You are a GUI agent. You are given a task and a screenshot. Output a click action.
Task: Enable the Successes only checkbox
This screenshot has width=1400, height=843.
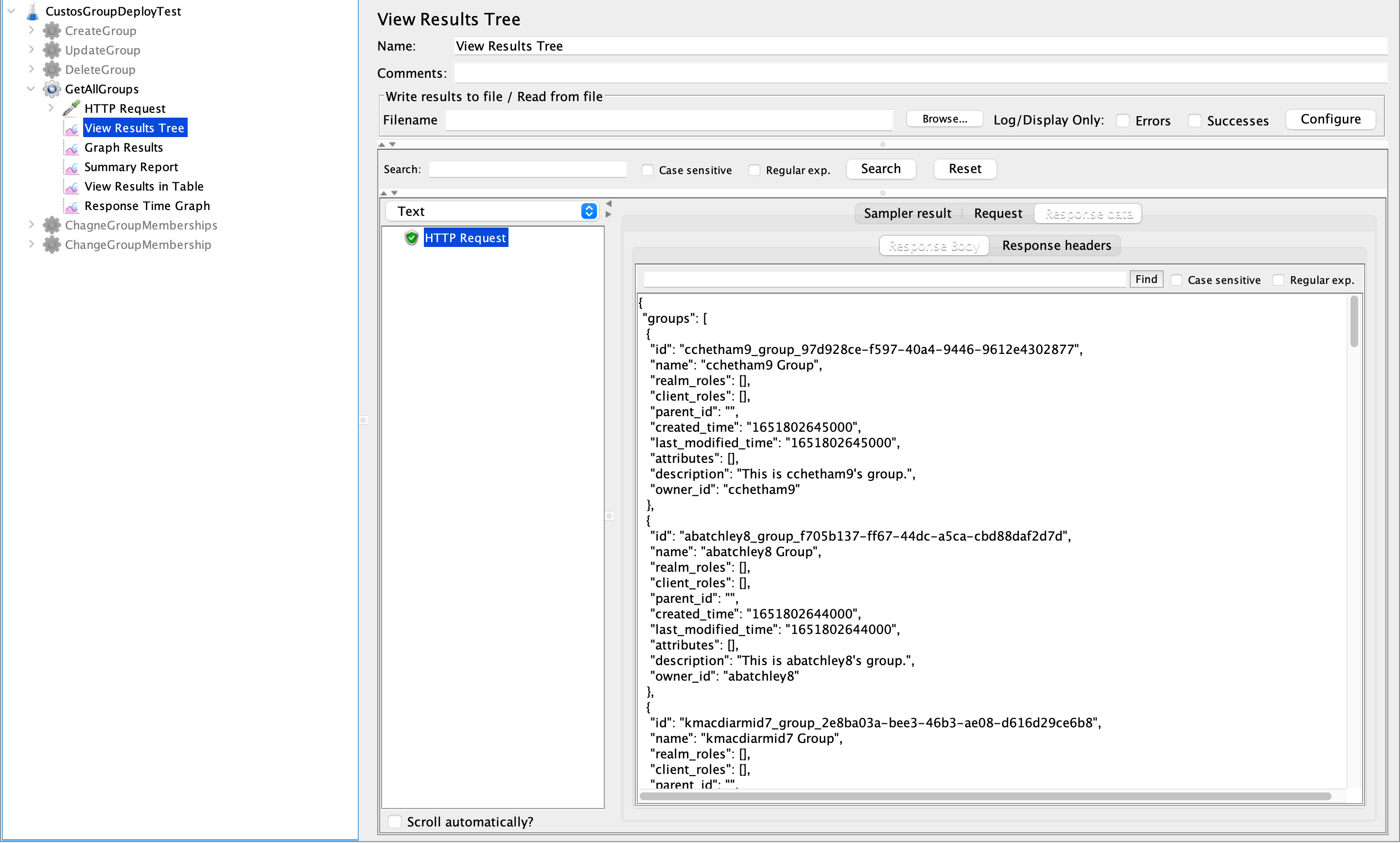(1194, 121)
